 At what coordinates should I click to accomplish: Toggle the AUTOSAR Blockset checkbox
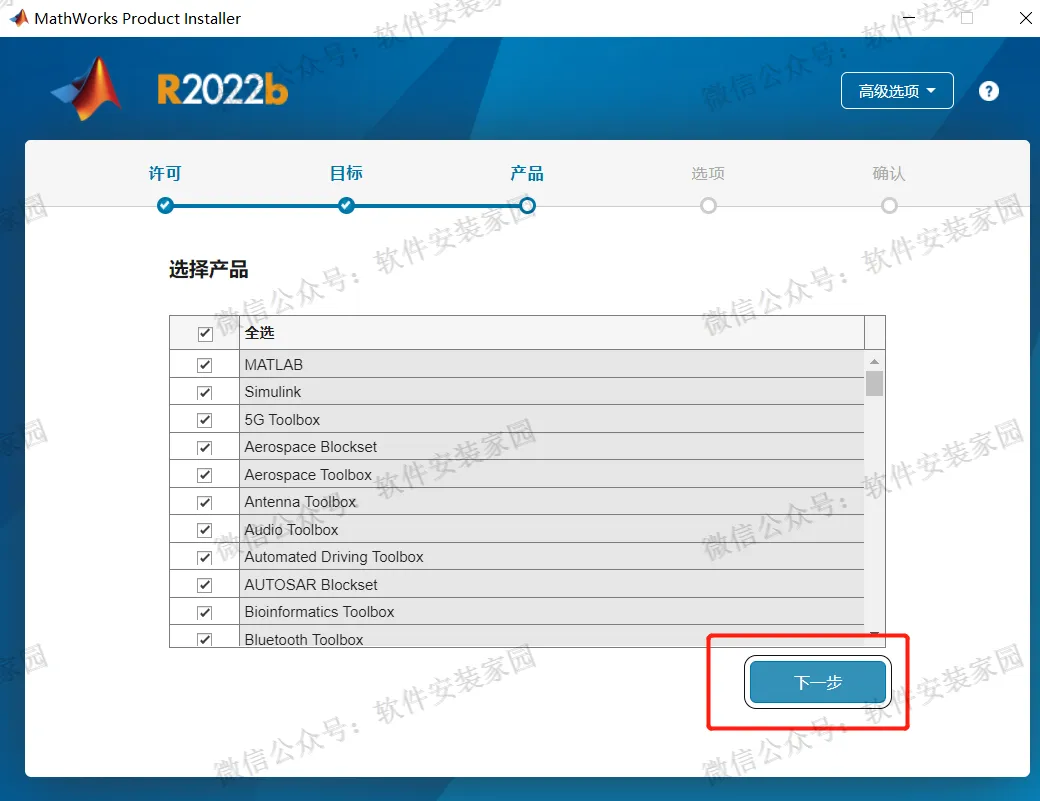coord(204,585)
